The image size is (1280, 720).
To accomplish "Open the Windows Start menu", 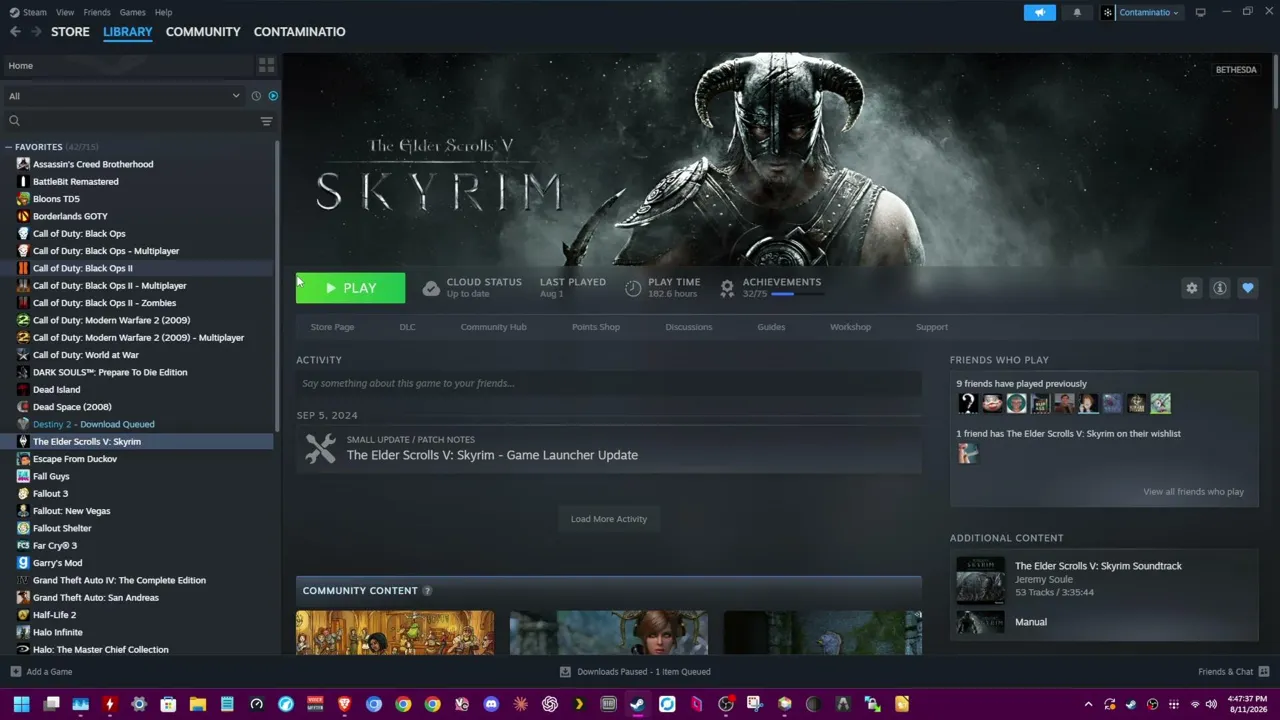I will pos(22,704).
